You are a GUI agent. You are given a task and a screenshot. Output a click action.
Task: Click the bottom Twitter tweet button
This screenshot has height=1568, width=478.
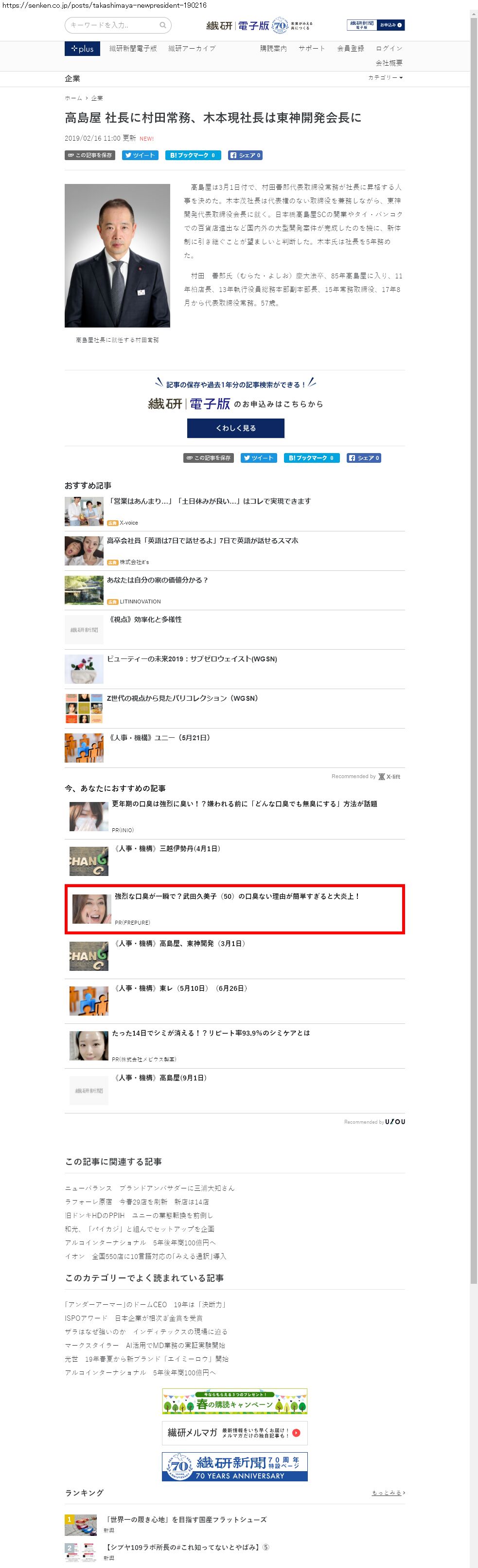coord(259,458)
